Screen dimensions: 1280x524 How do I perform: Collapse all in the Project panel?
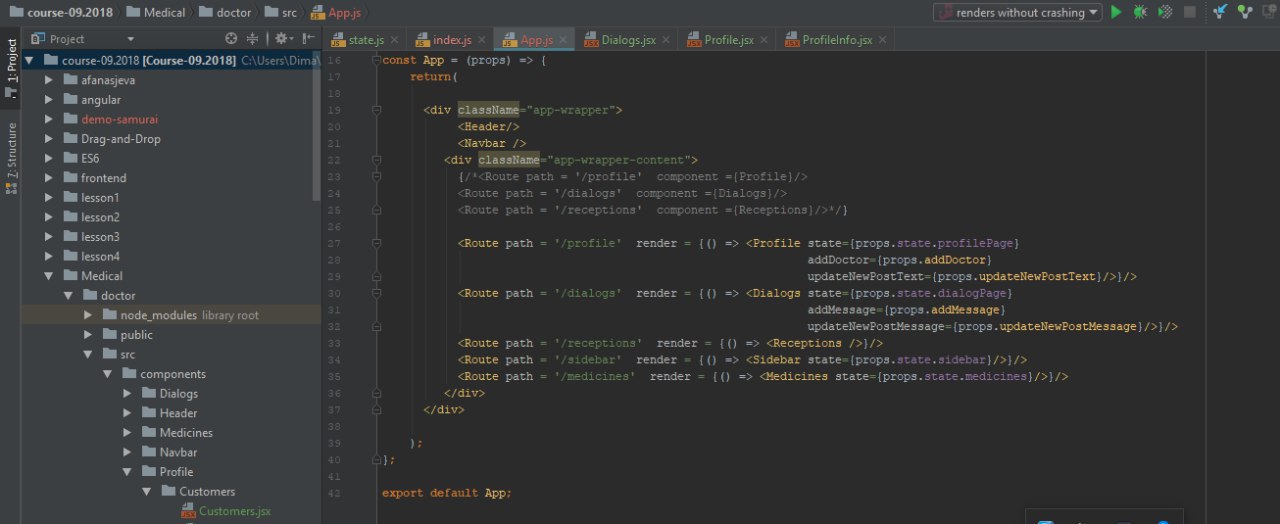pyautogui.click(x=252, y=39)
